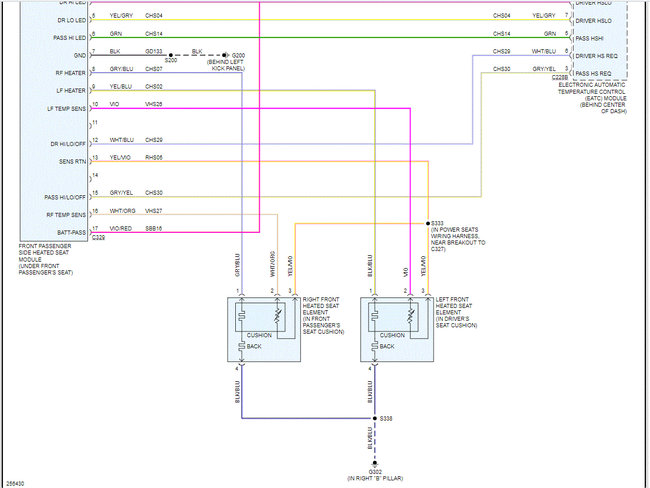The image size is (650, 488).
Task: Select the LF TEMP SENS label
Action: (x=66, y=109)
